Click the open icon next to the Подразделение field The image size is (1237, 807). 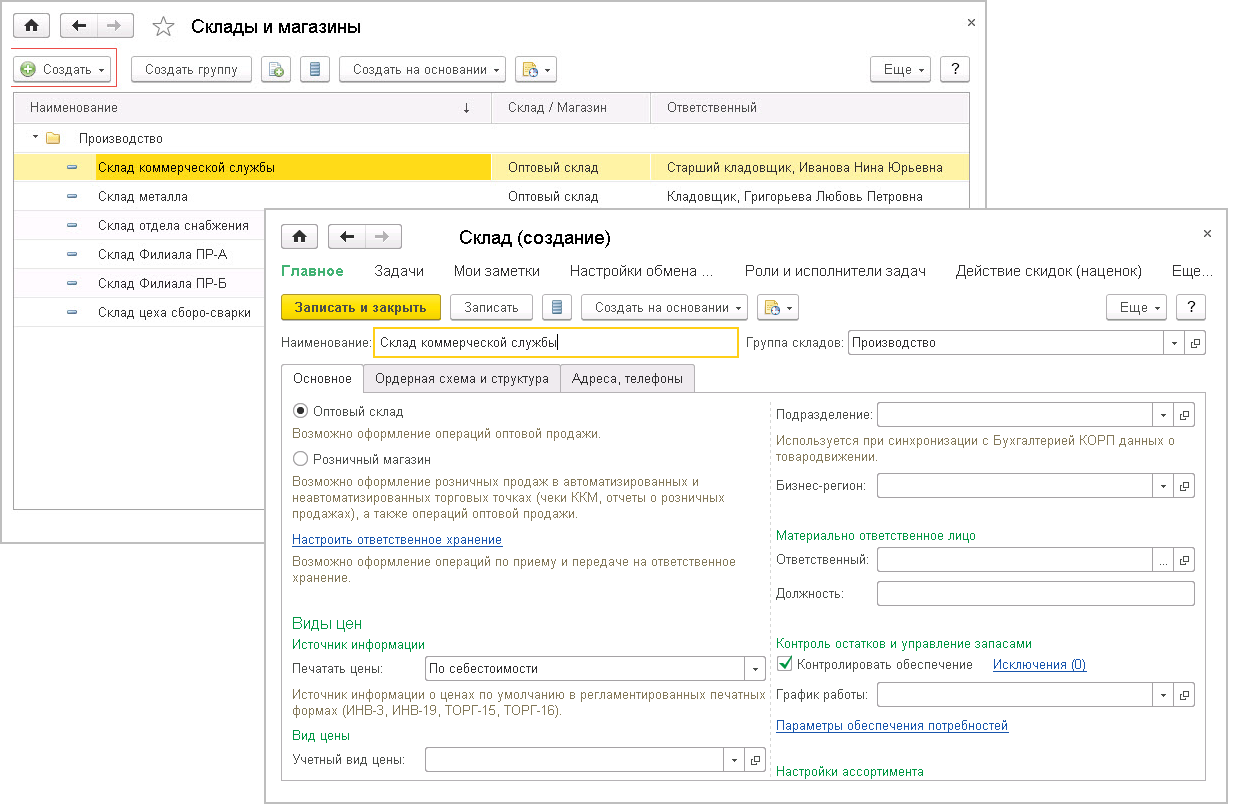(x=1184, y=415)
